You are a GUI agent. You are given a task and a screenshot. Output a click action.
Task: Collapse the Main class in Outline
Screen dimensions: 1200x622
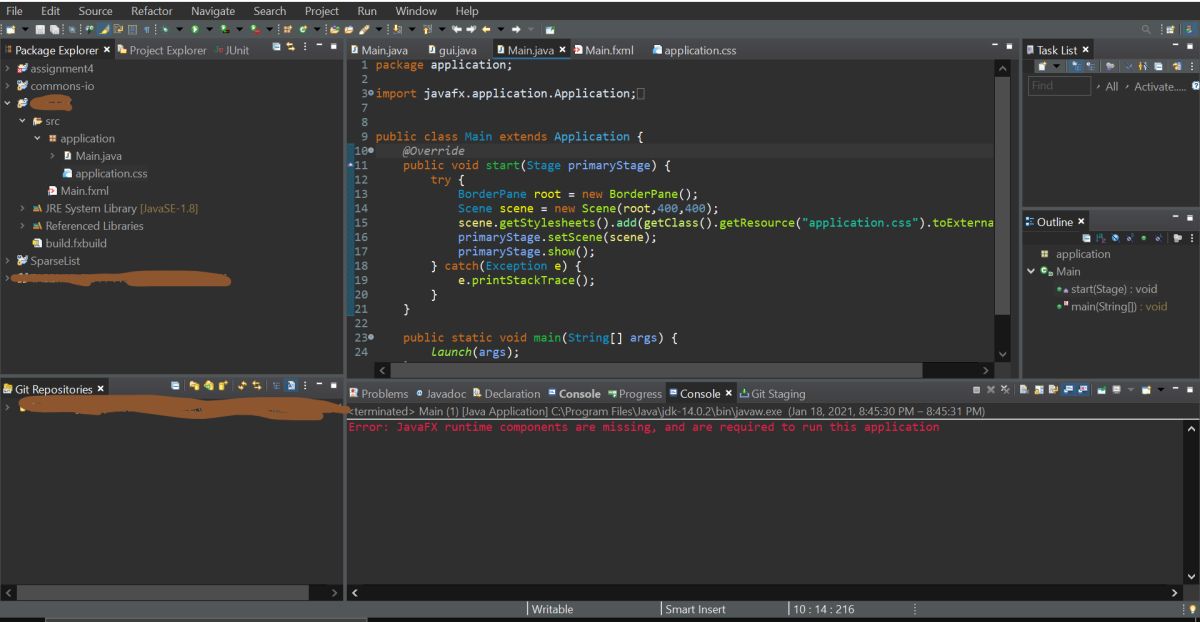[x=1033, y=272]
